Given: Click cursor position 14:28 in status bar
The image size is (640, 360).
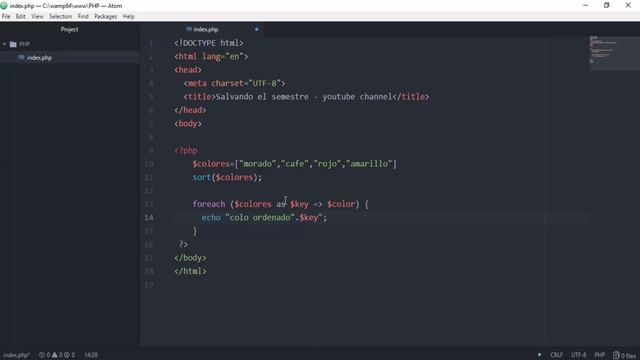Looking at the screenshot, I should point(91,355).
